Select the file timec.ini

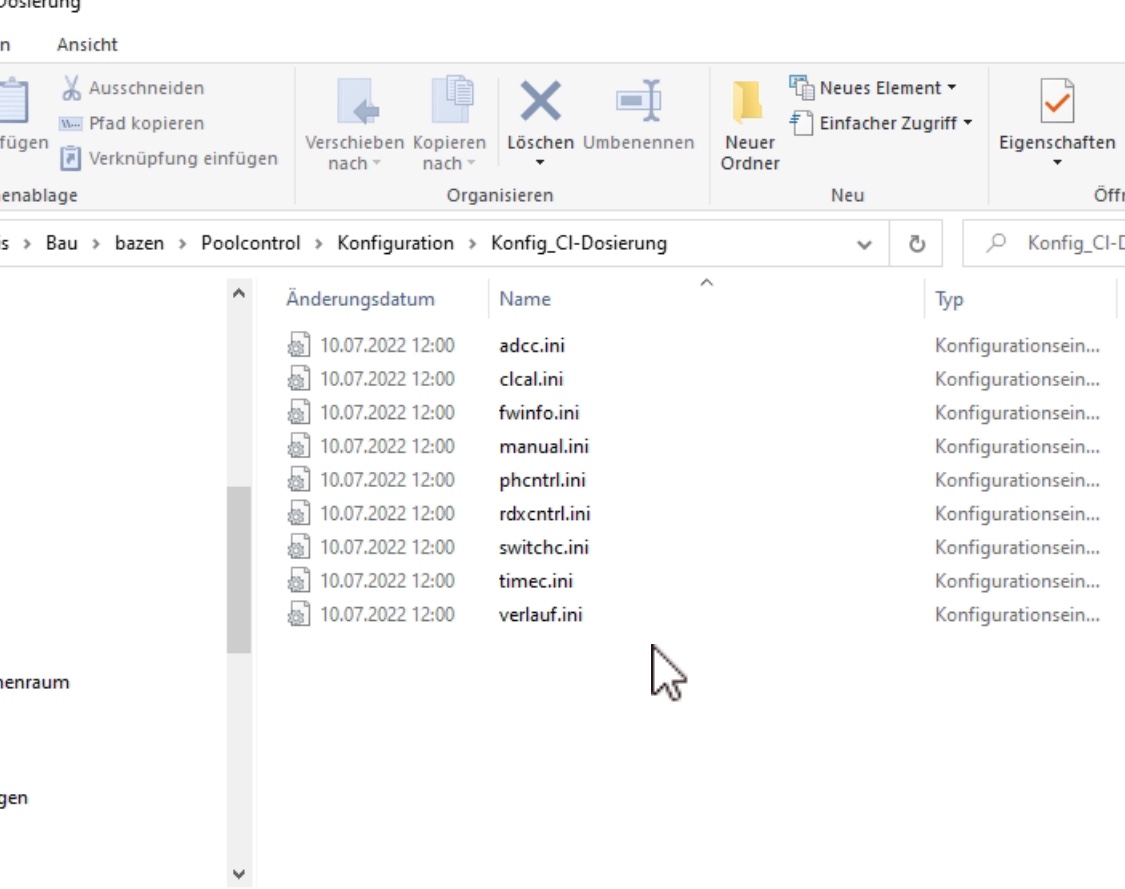536,581
